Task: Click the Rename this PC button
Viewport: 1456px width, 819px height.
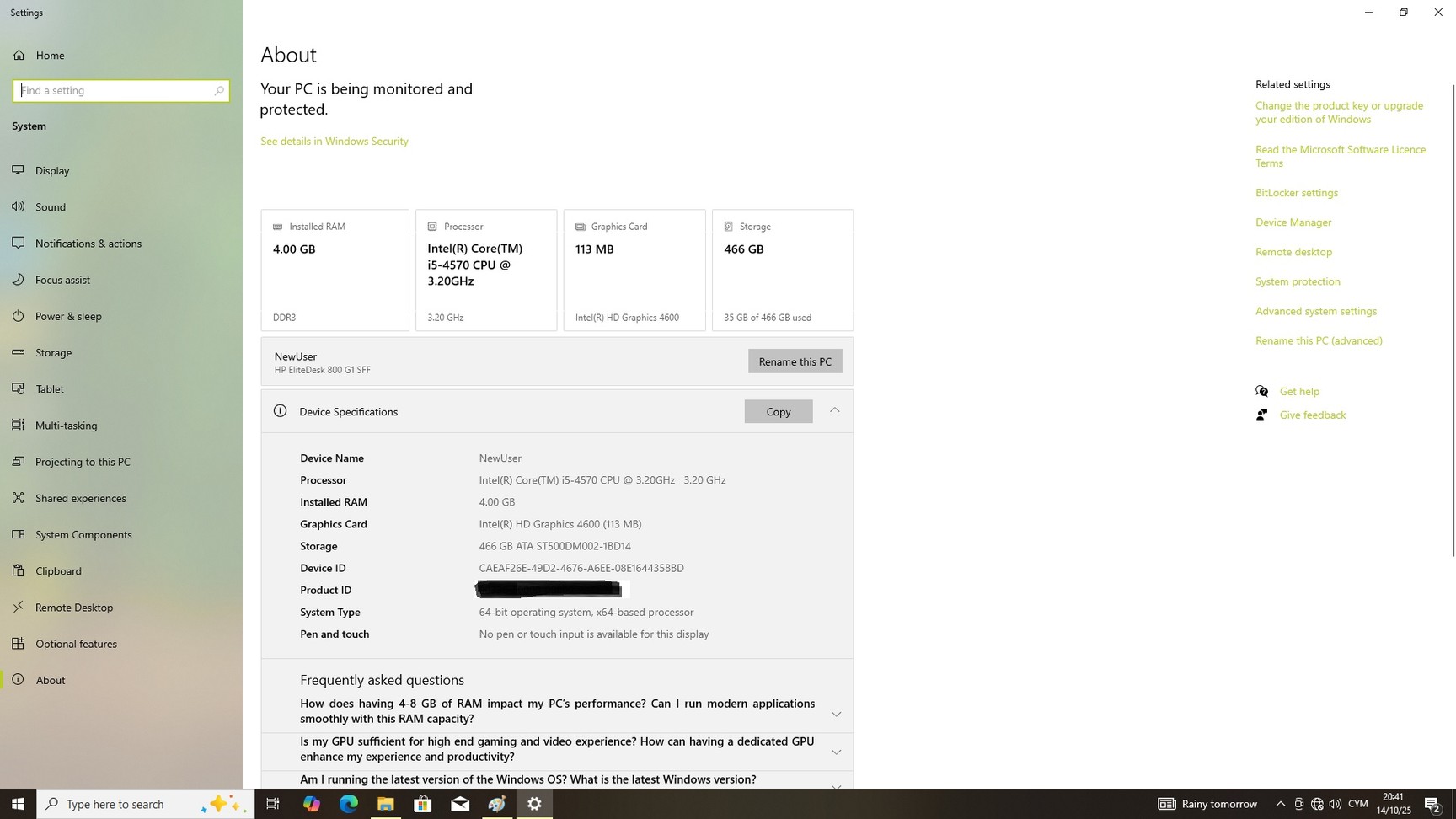Action: coord(795,361)
